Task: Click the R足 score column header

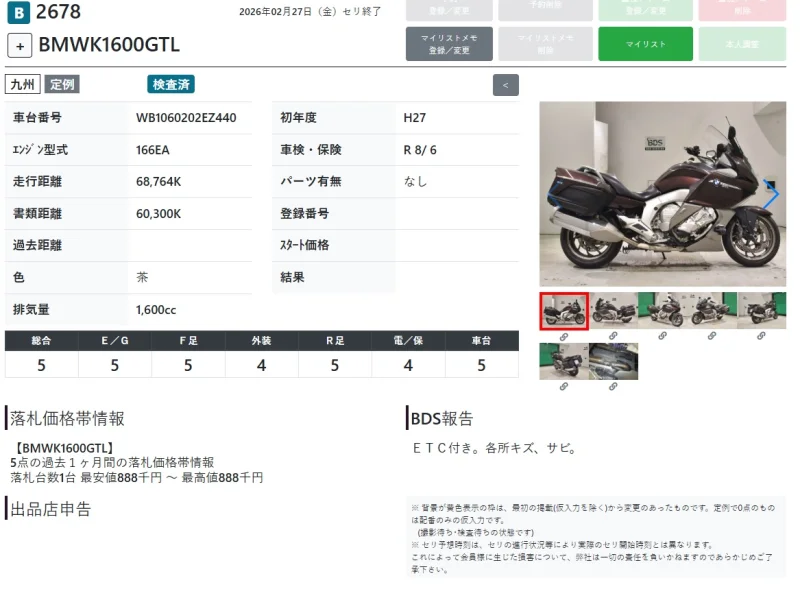Action: coord(335,341)
